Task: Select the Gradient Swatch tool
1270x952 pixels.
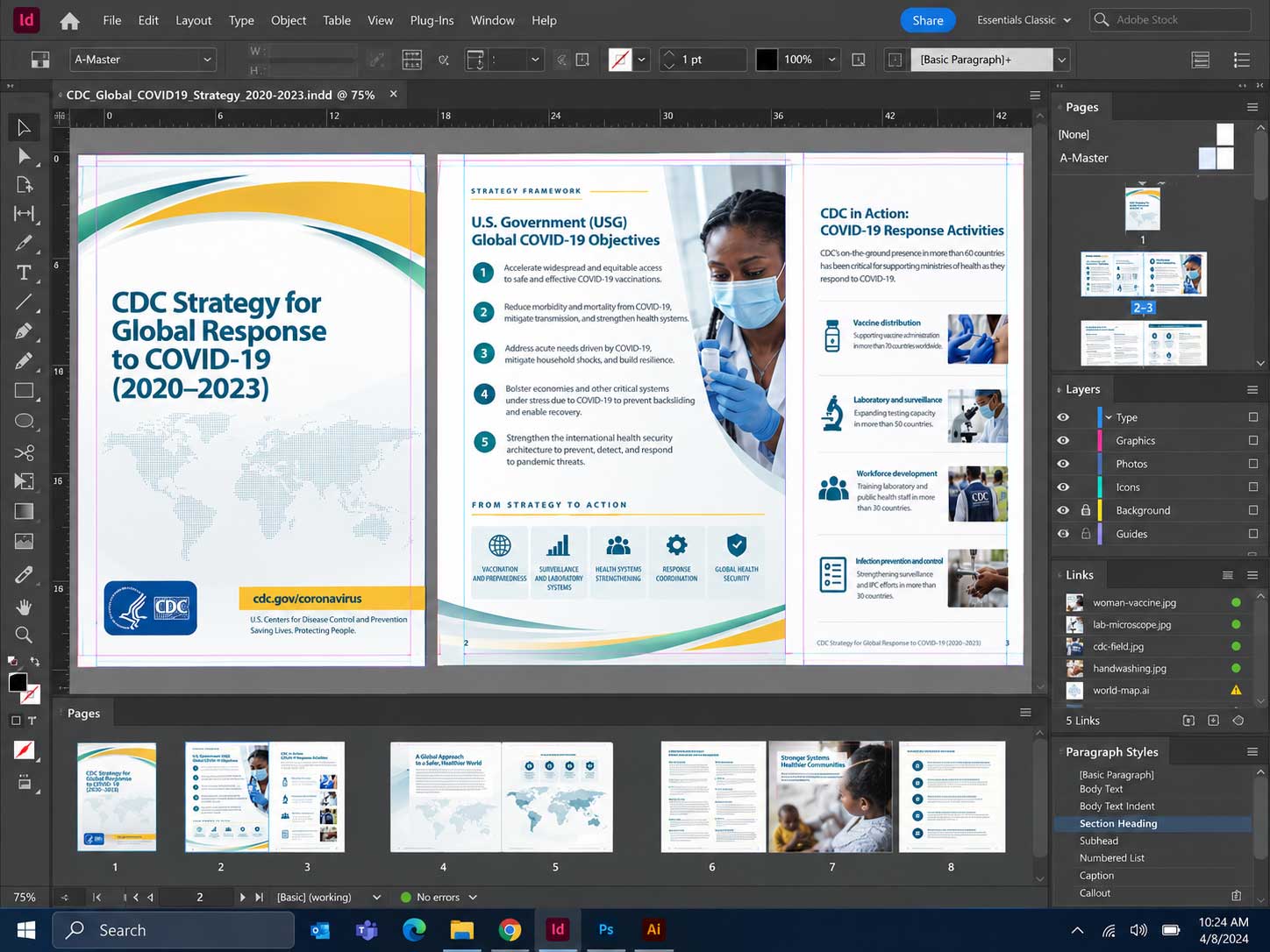Action: pyautogui.click(x=24, y=511)
